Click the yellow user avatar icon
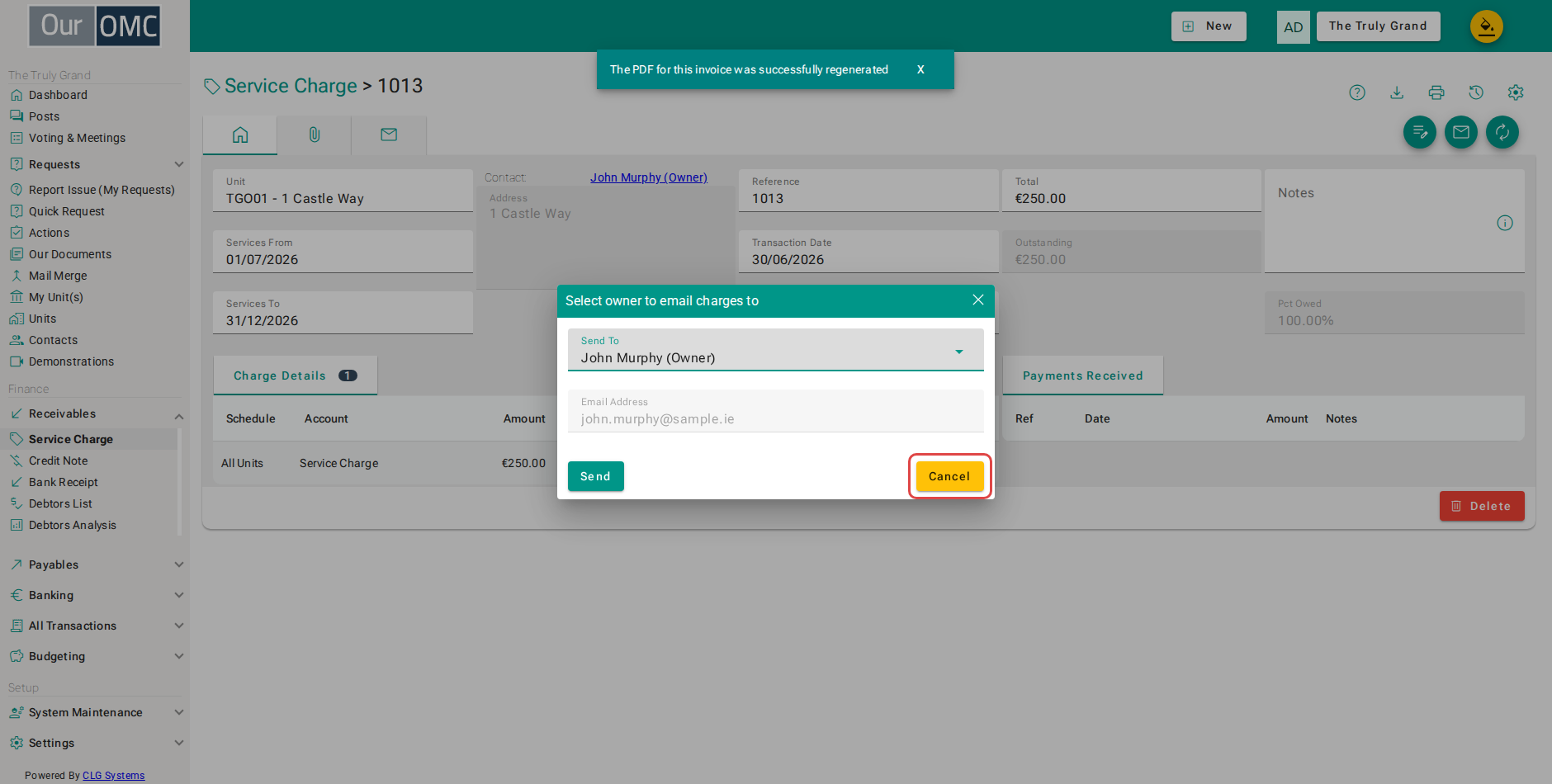The width and height of the screenshot is (1552, 784). point(1487,26)
